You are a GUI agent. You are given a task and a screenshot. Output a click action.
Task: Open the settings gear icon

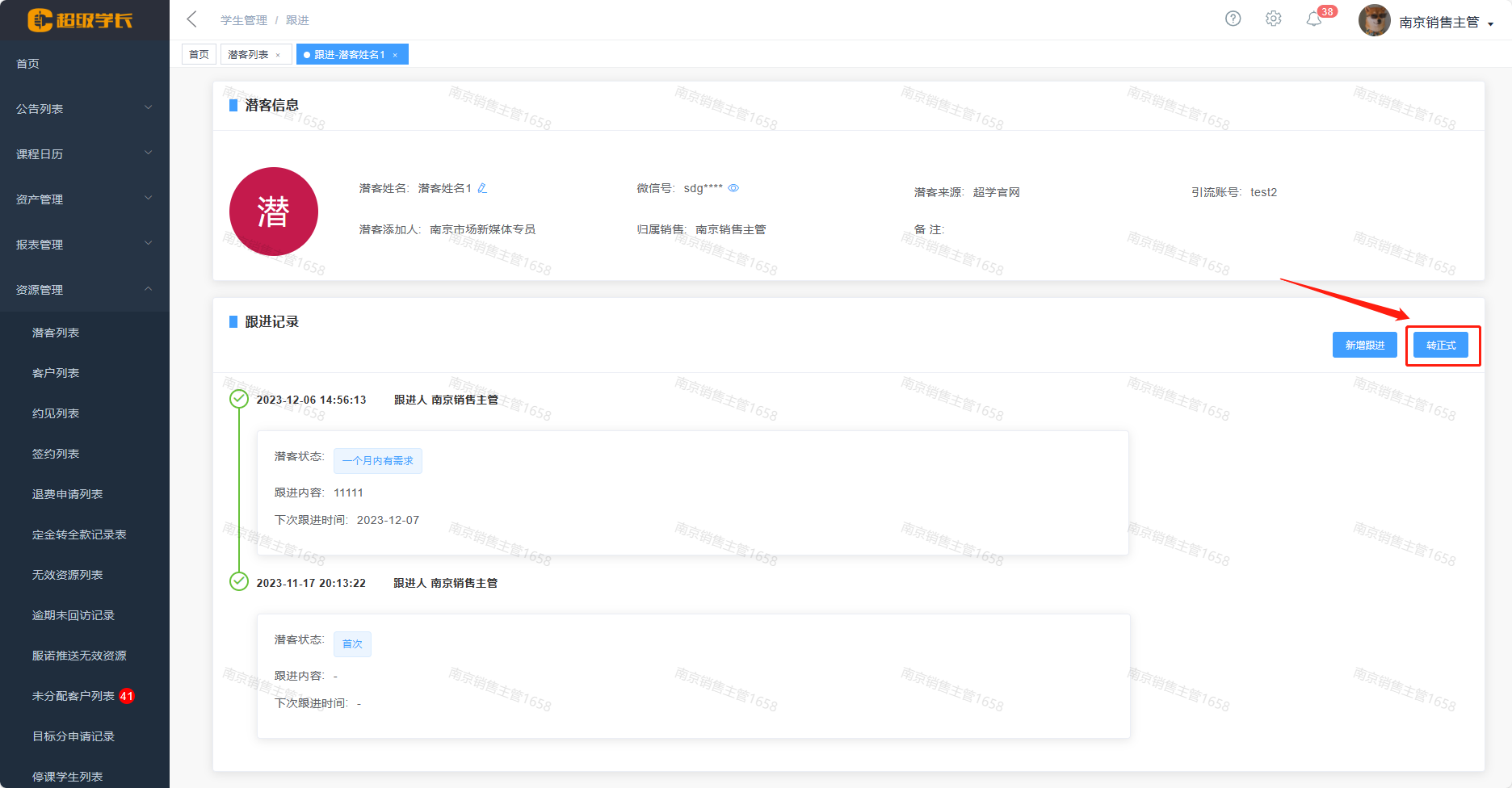click(x=1273, y=19)
